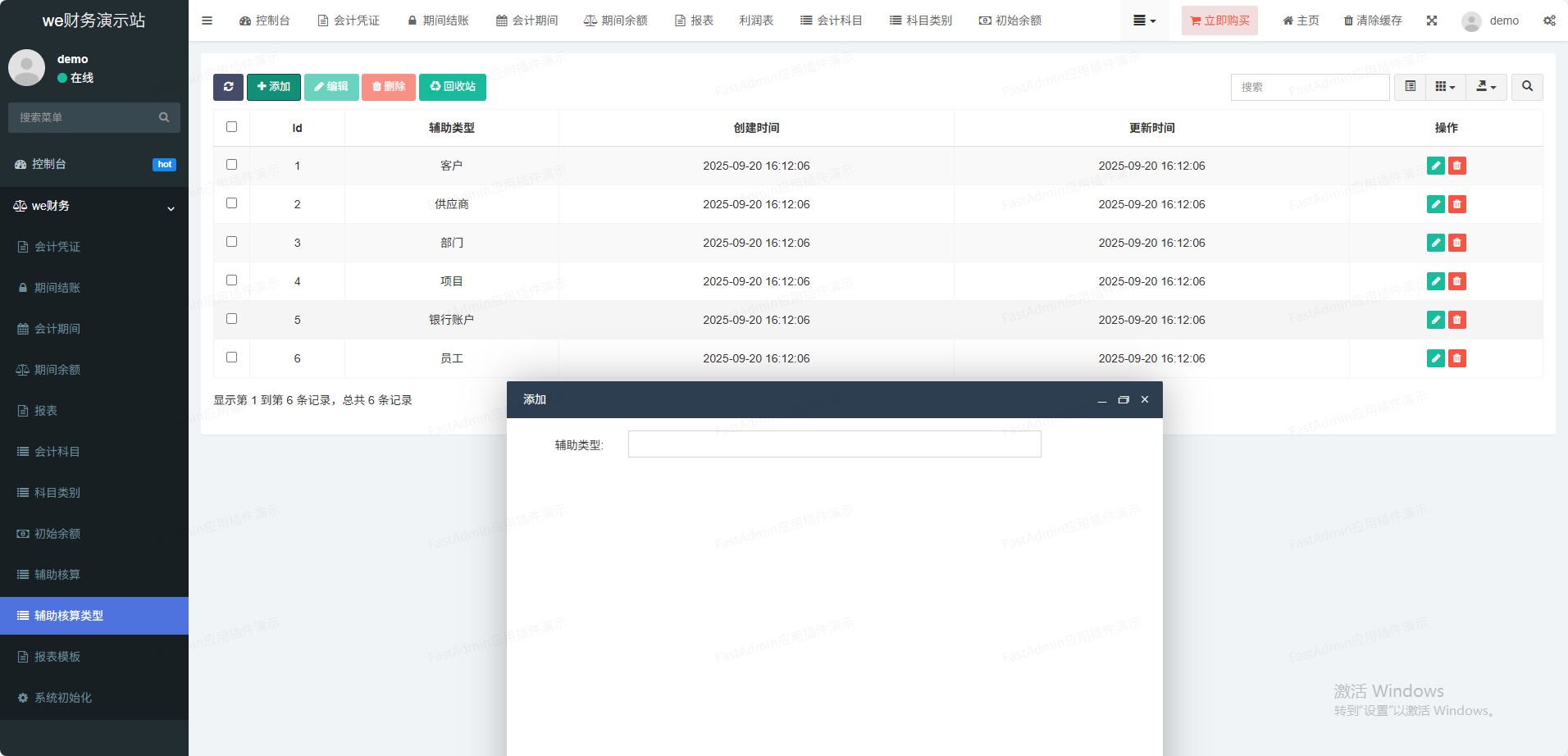Click the 辅助类型 input field in dialog
Viewport: 1568px width, 756px height.
[x=834, y=444]
